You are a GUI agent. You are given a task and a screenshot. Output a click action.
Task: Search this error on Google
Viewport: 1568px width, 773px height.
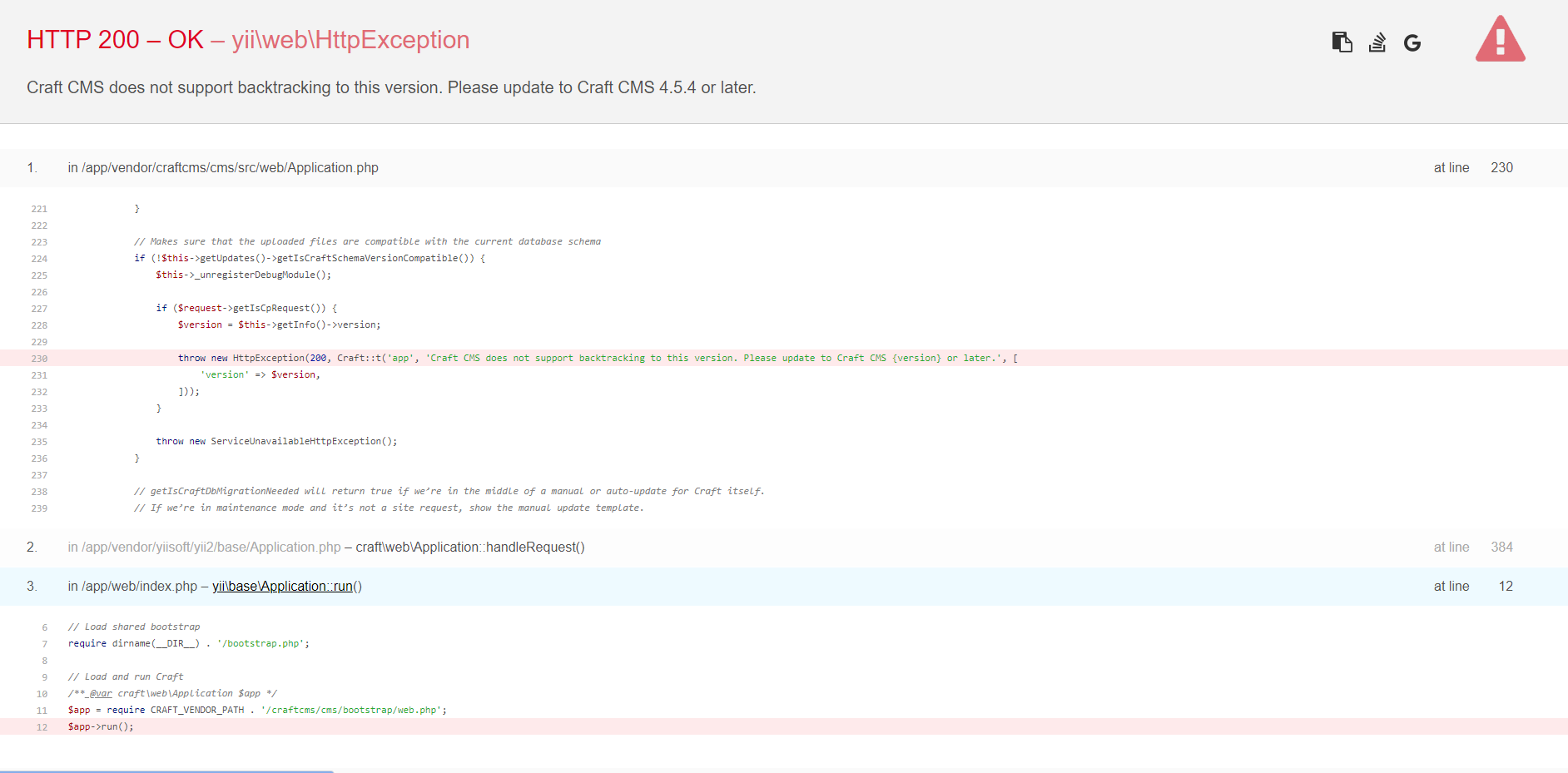pyautogui.click(x=1412, y=42)
